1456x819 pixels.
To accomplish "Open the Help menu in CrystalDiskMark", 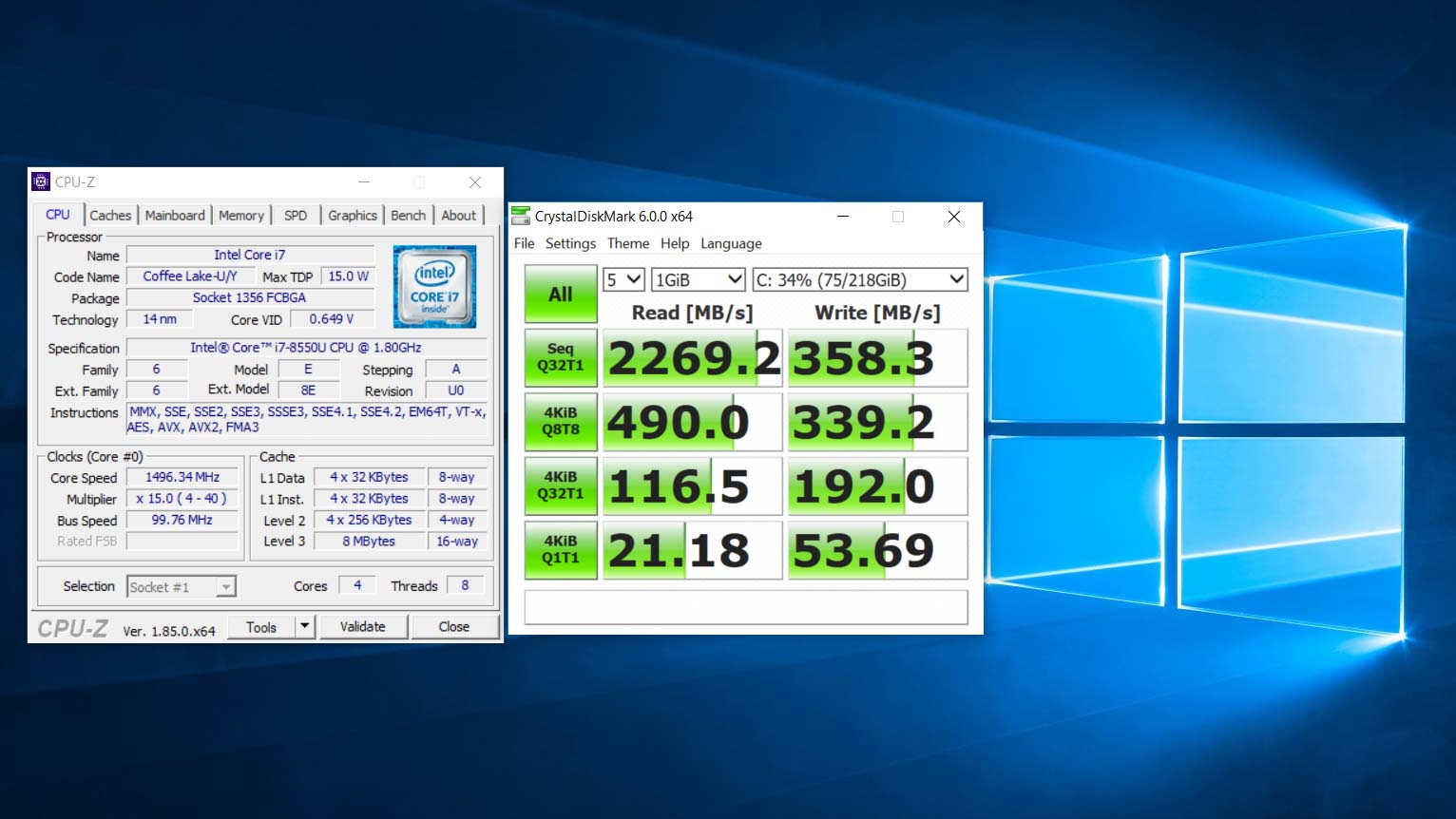I will tap(675, 243).
